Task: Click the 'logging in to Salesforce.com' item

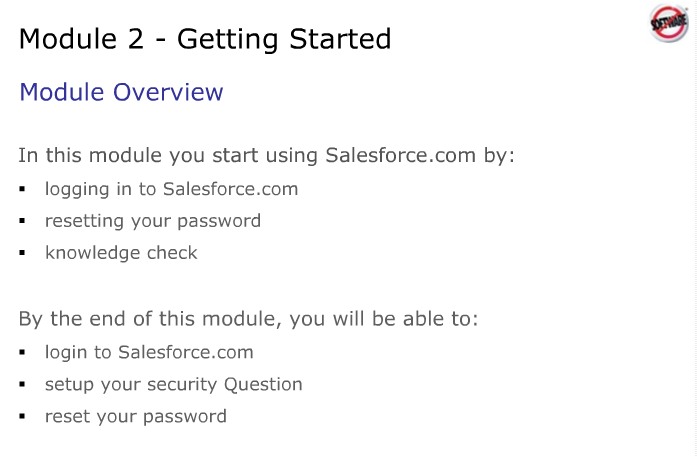Action: pyautogui.click(x=171, y=189)
